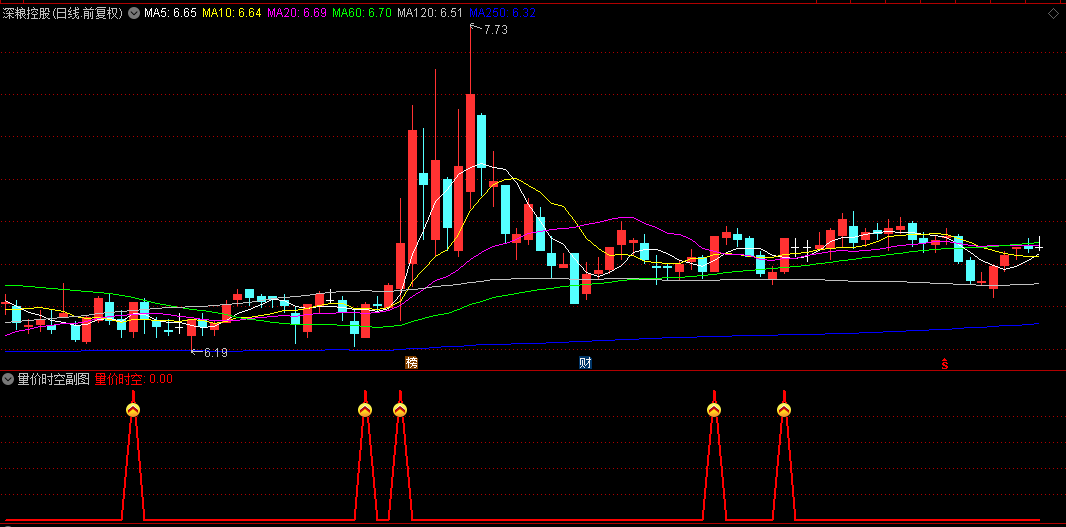Select the 深粮控股(日线.前复权) chart title

(63, 12)
